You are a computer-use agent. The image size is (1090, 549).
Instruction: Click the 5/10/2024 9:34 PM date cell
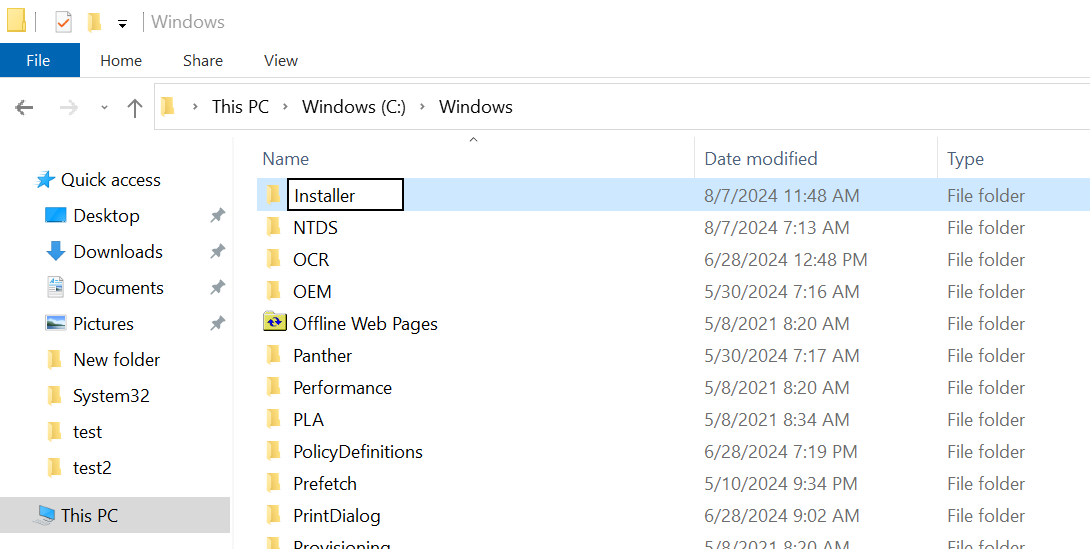(x=781, y=483)
